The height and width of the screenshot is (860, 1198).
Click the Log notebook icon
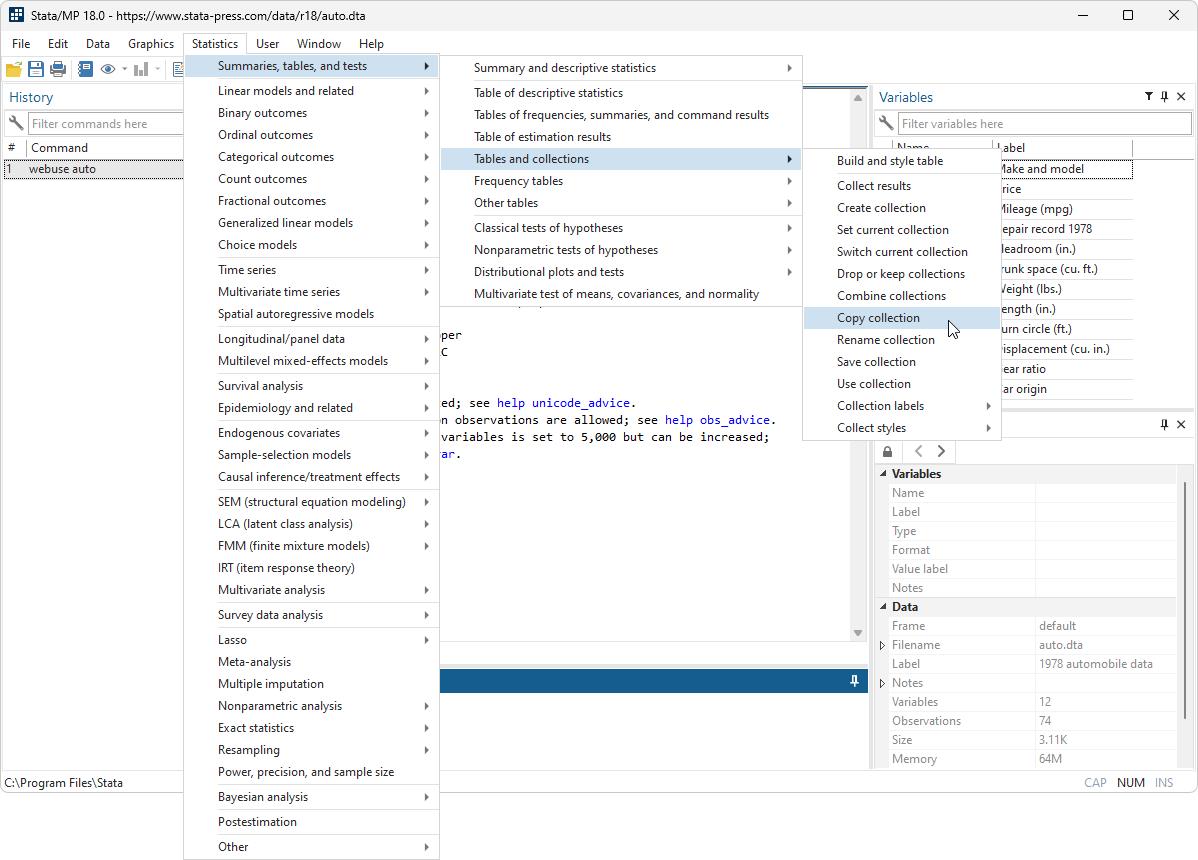click(86, 70)
